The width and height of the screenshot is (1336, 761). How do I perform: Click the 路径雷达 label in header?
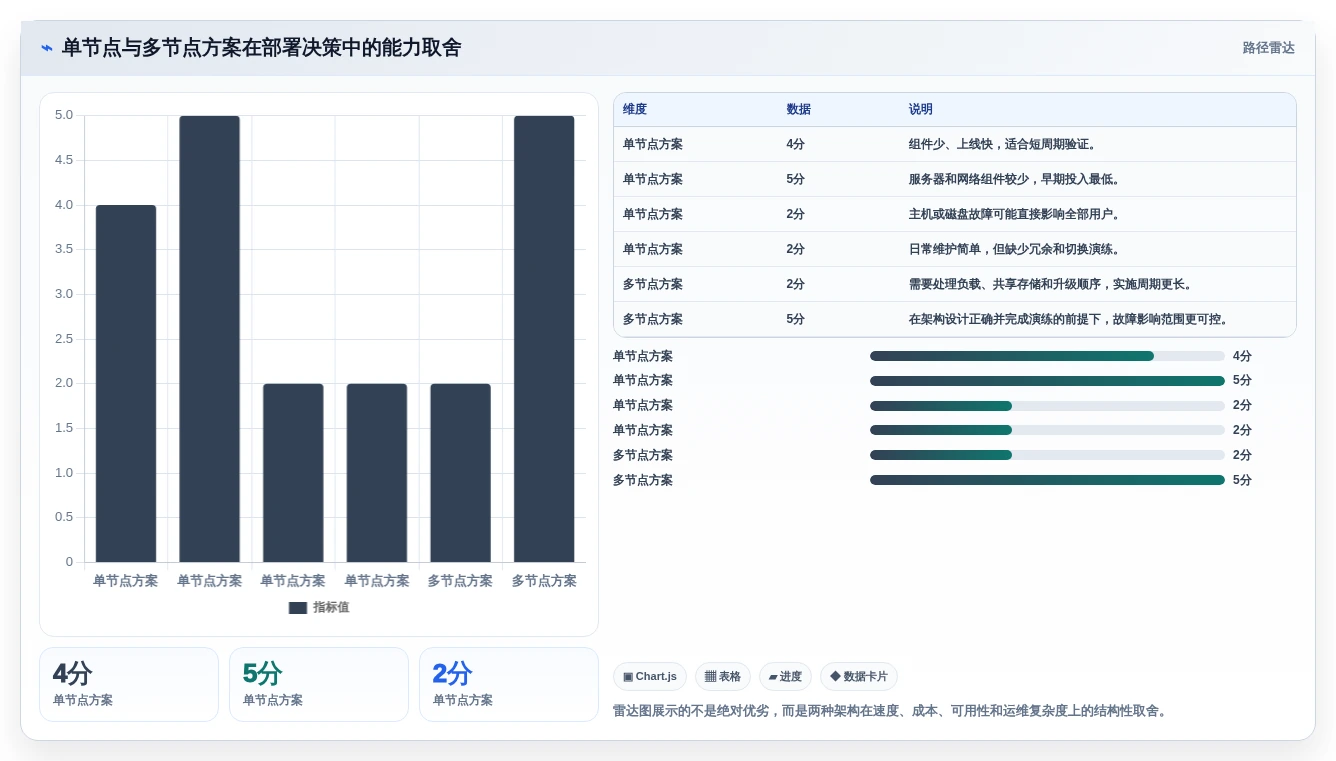[x=1269, y=48]
